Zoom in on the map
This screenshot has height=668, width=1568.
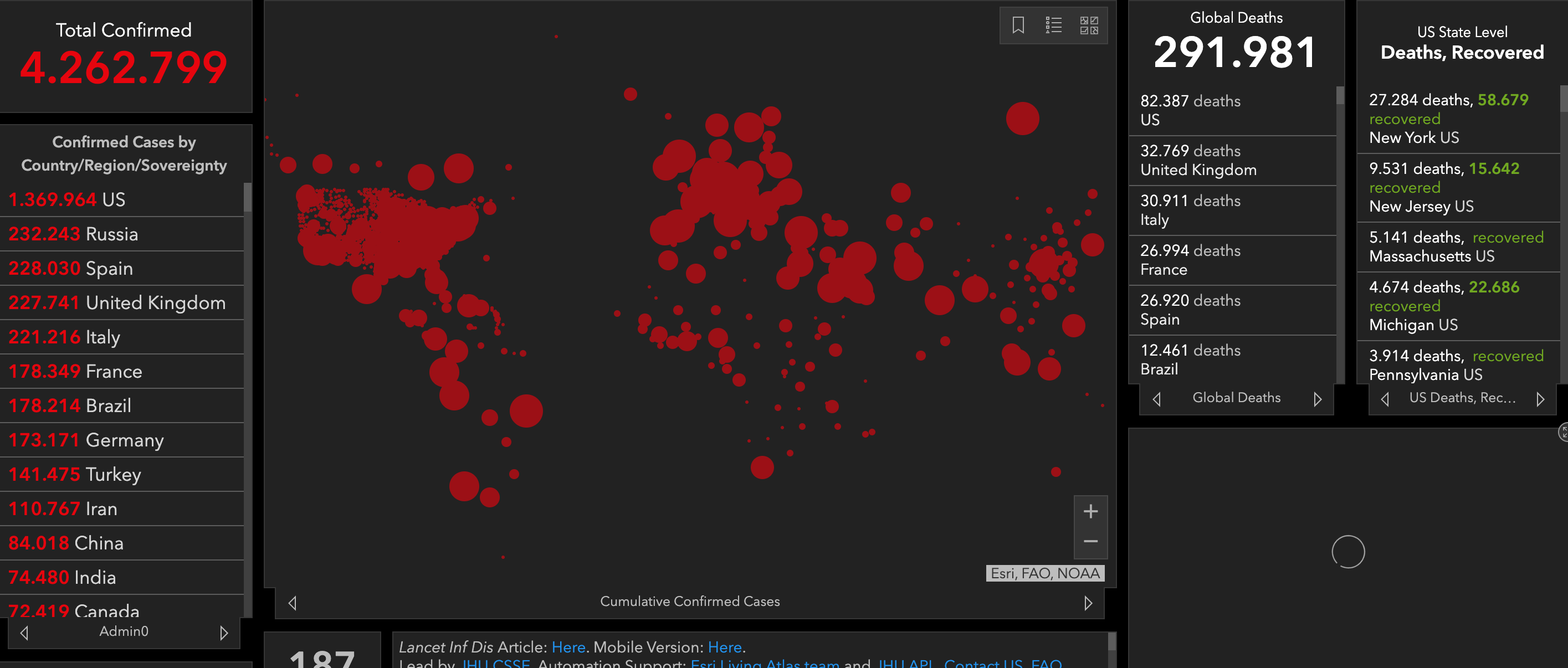1090,511
